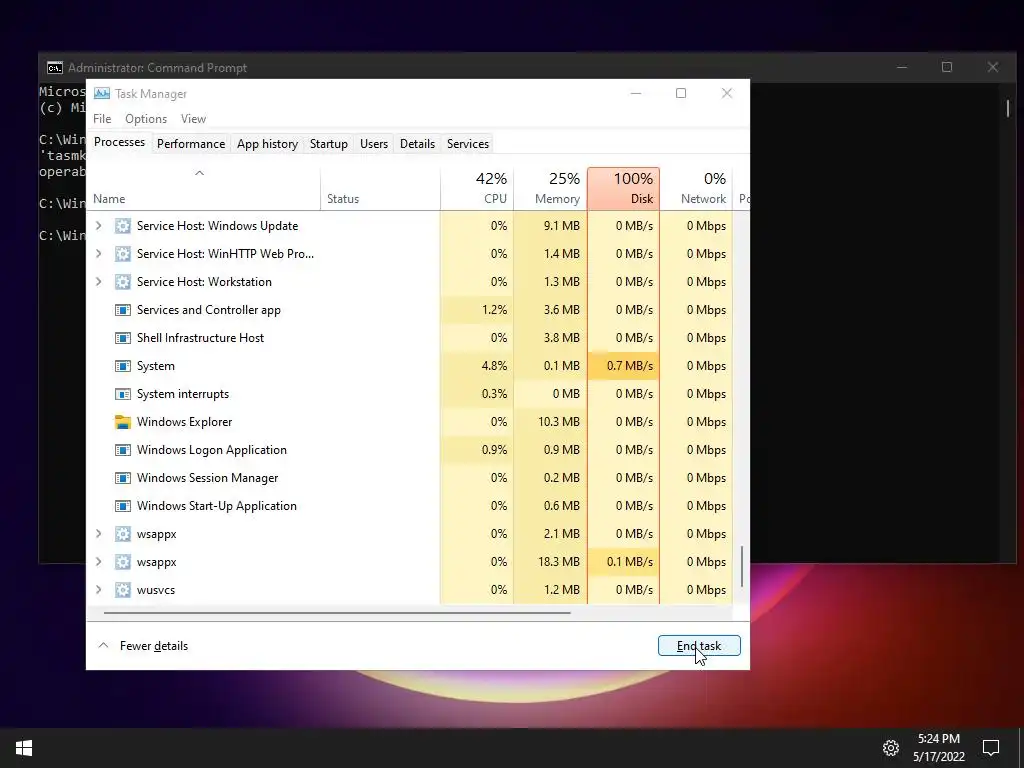Select the Shell Infrastructure Host row name
Screen dimensions: 1024x768
[x=200, y=338]
